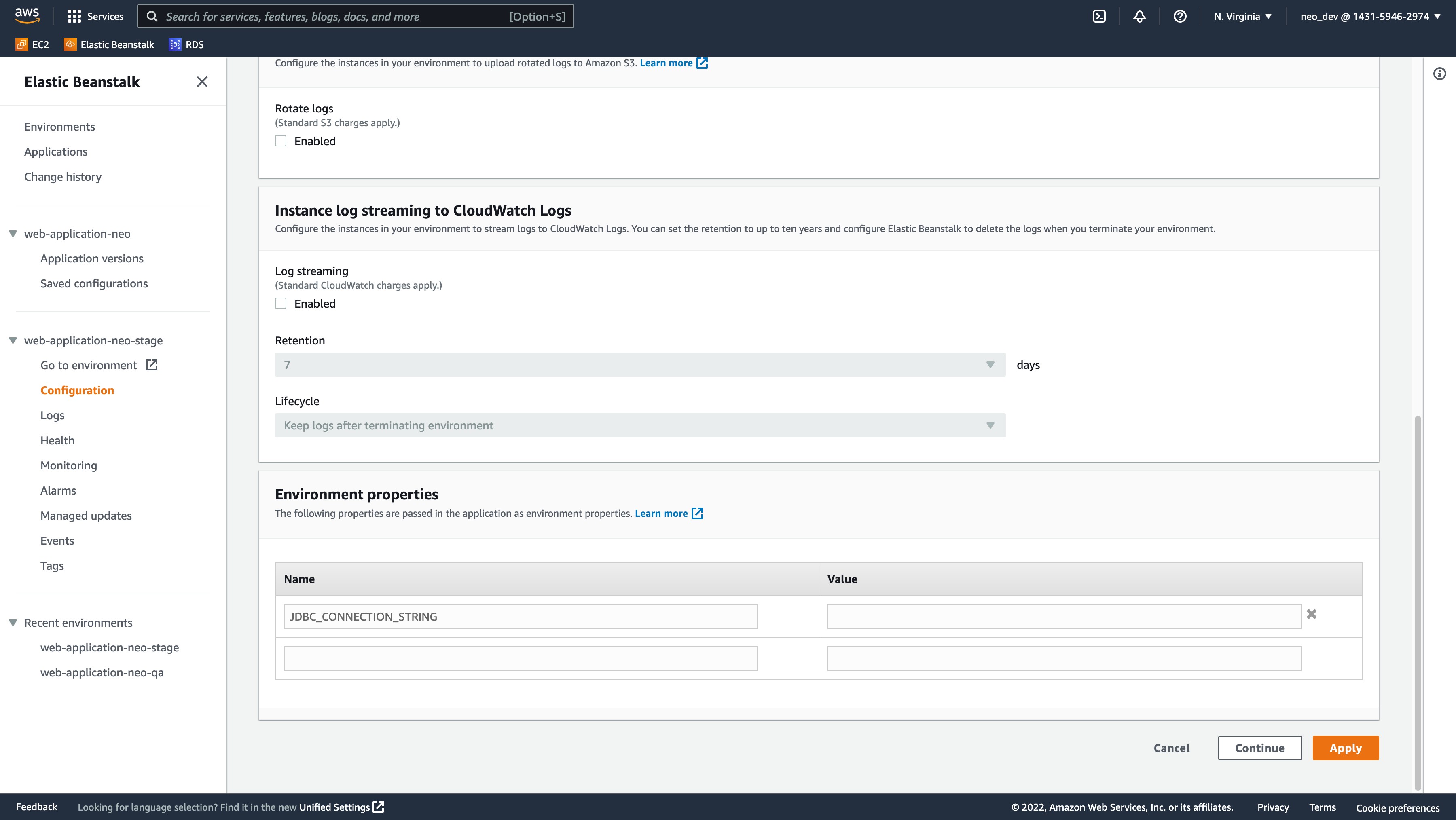Open the help question mark menu

point(1180,17)
